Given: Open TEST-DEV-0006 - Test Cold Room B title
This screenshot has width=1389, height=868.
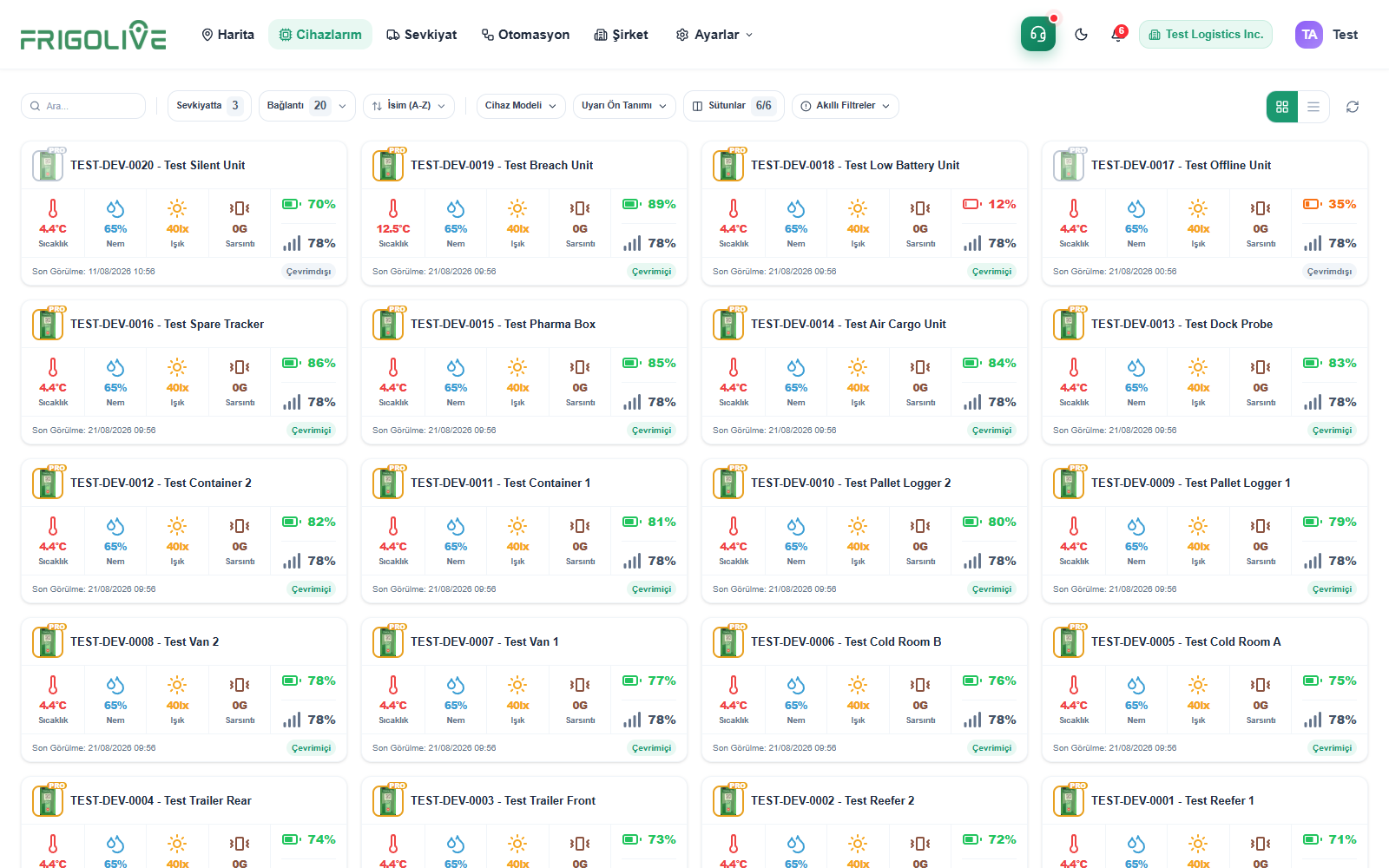Looking at the screenshot, I should tap(846, 641).
